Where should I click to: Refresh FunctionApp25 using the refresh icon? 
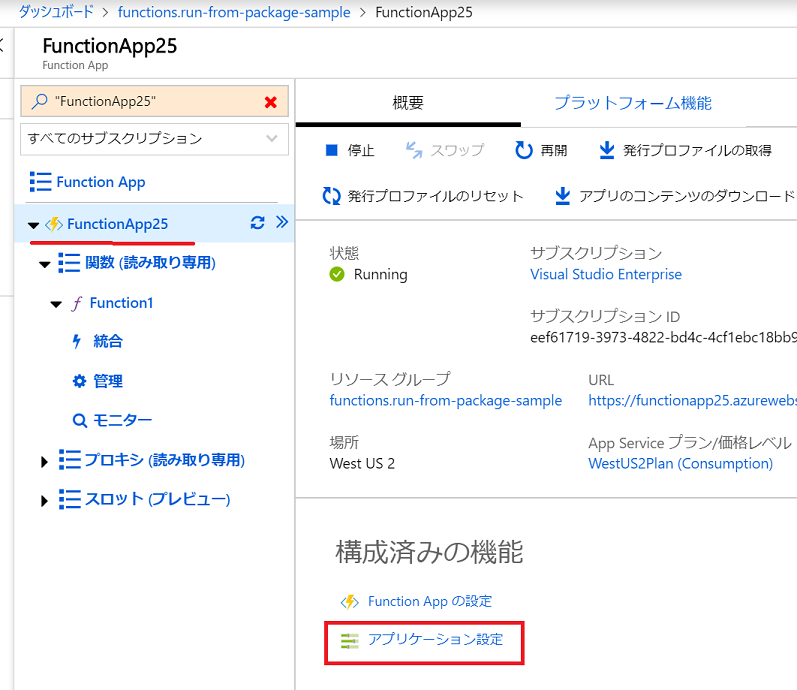pyautogui.click(x=258, y=223)
